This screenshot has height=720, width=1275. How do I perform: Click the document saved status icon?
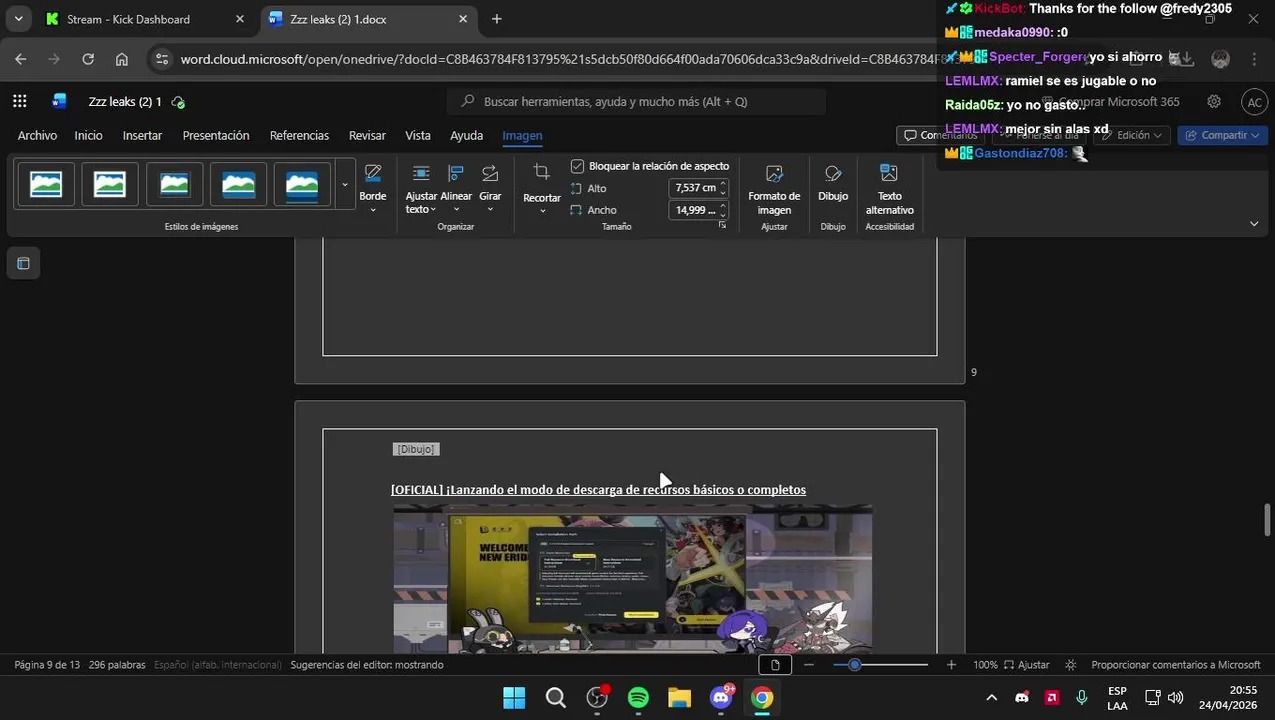point(178,102)
